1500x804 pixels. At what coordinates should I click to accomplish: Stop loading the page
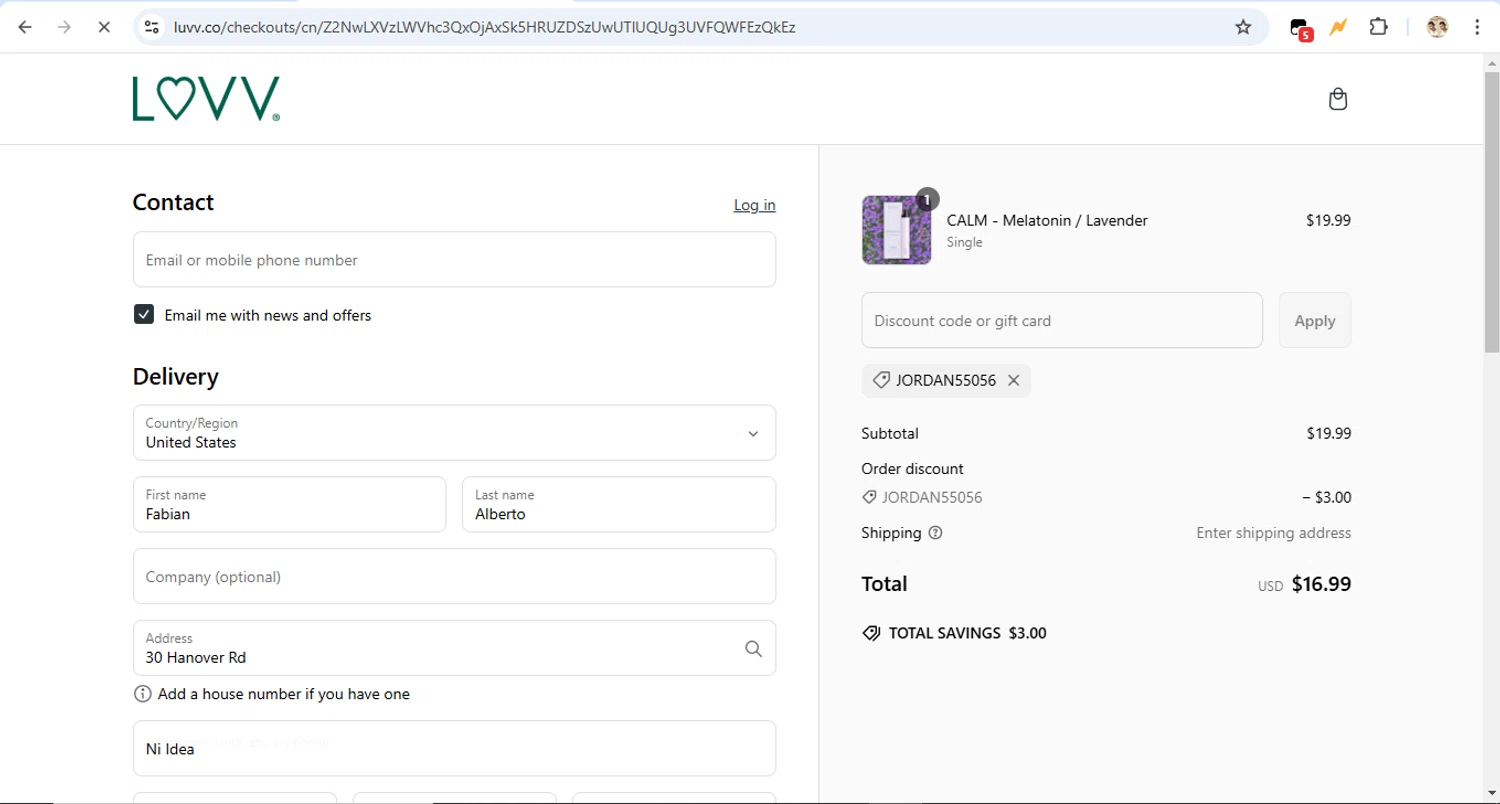(103, 27)
